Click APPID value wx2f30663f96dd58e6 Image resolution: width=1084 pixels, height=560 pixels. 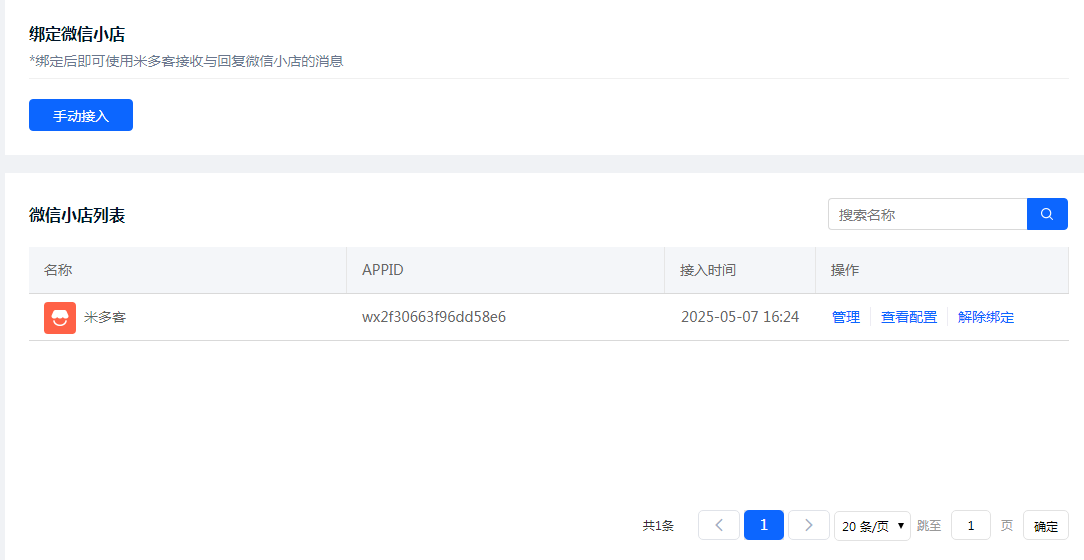pos(433,317)
